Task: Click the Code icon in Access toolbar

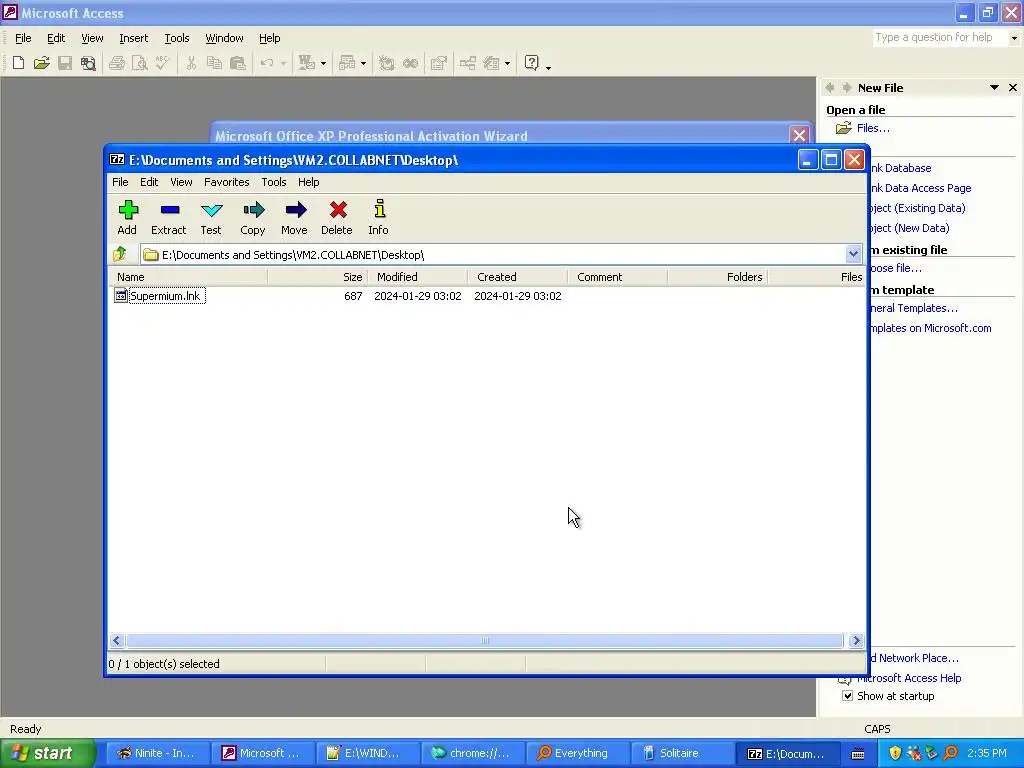Action: (387, 63)
